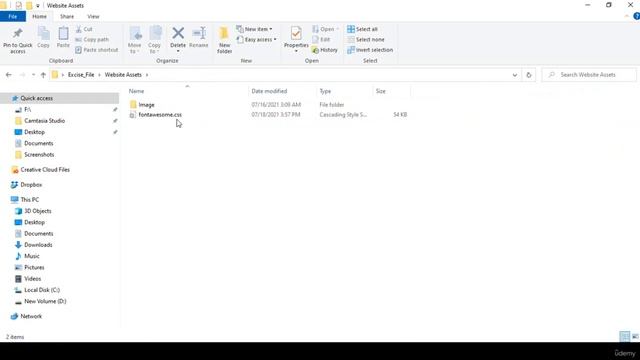Select This PC in sidebar

(x=29, y=200)
